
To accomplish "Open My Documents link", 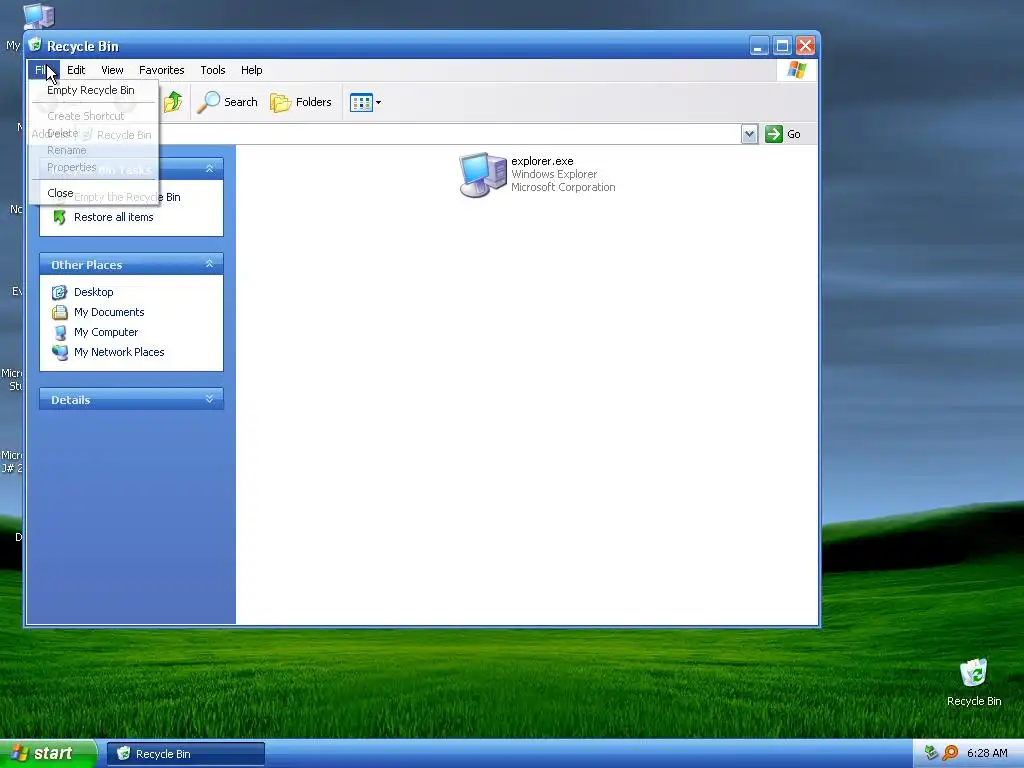I will point(109,312).
